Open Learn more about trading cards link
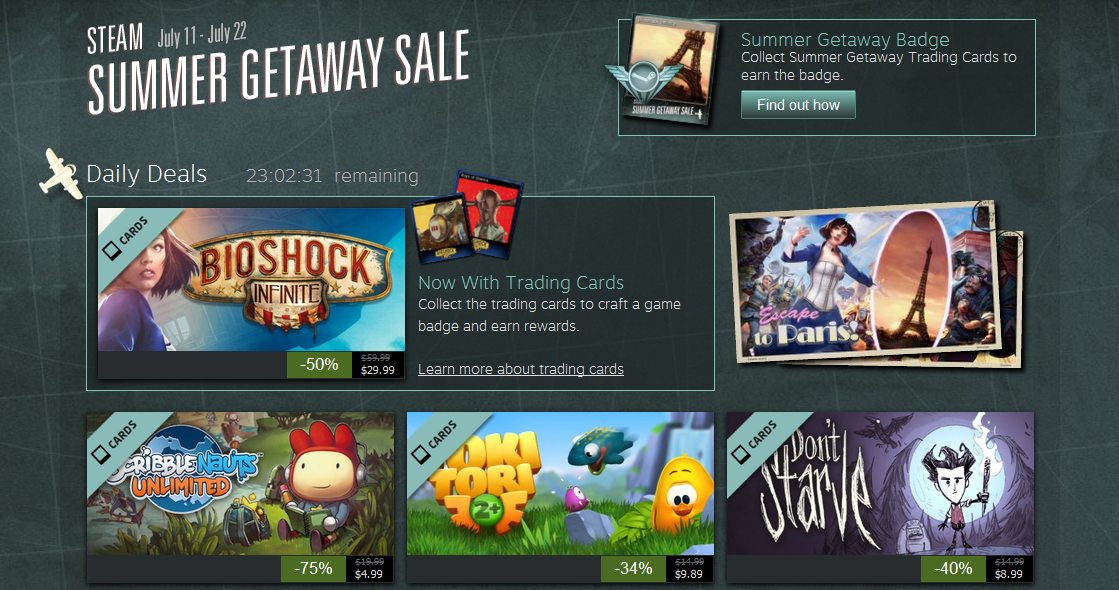Screen dimensions: 1119x590 521,369
